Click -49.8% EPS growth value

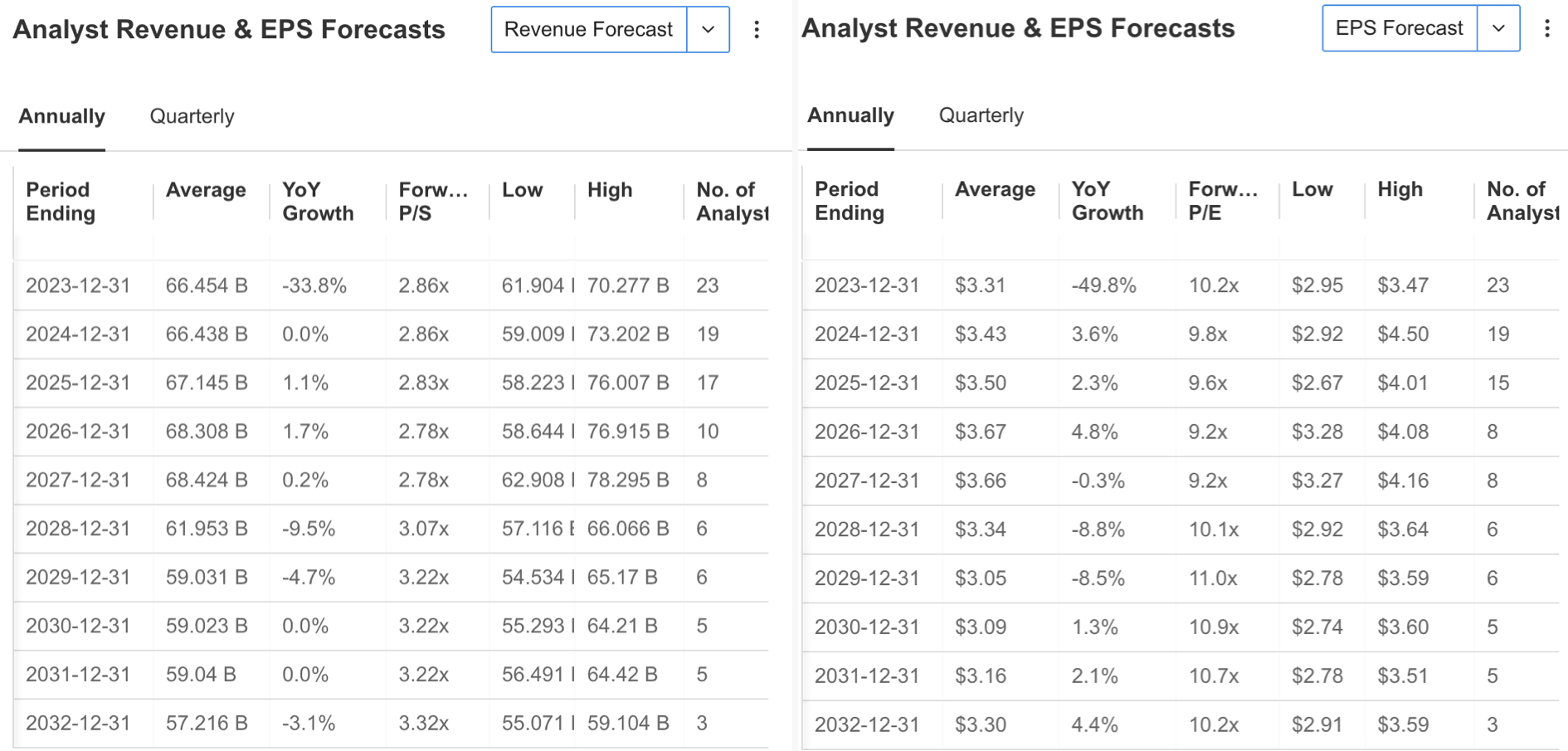pyautogui.click(x=1103, y=285)
